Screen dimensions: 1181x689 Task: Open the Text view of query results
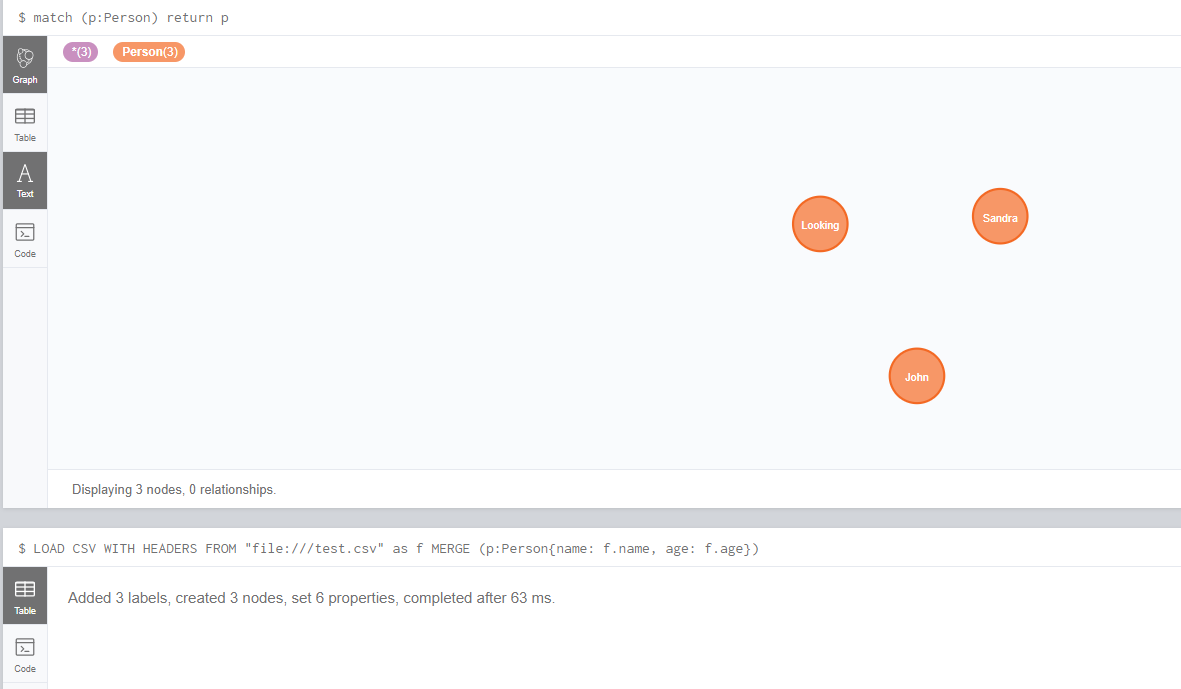pos(24,180)
